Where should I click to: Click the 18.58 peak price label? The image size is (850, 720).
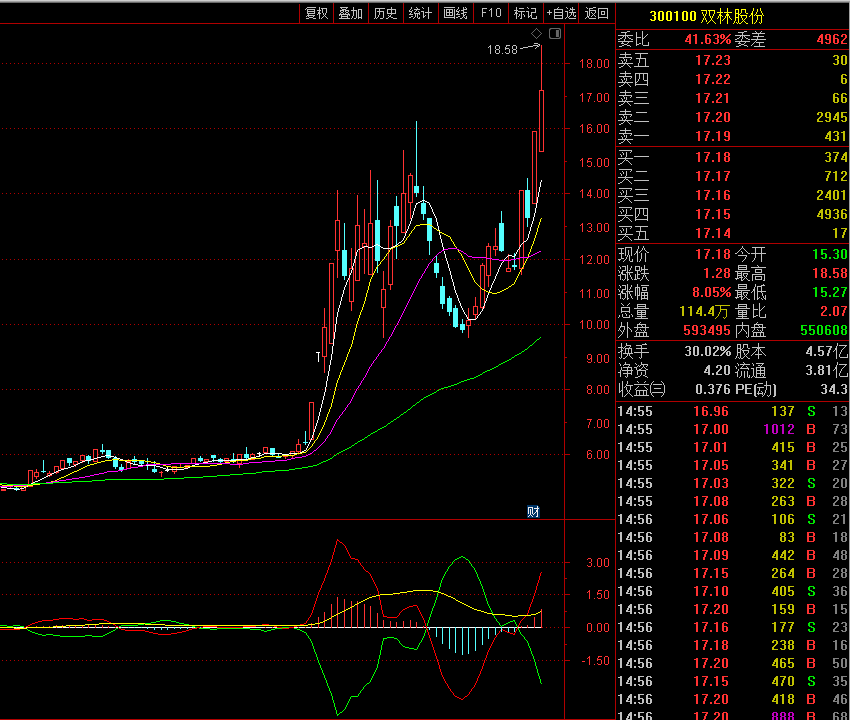[502, 50]
